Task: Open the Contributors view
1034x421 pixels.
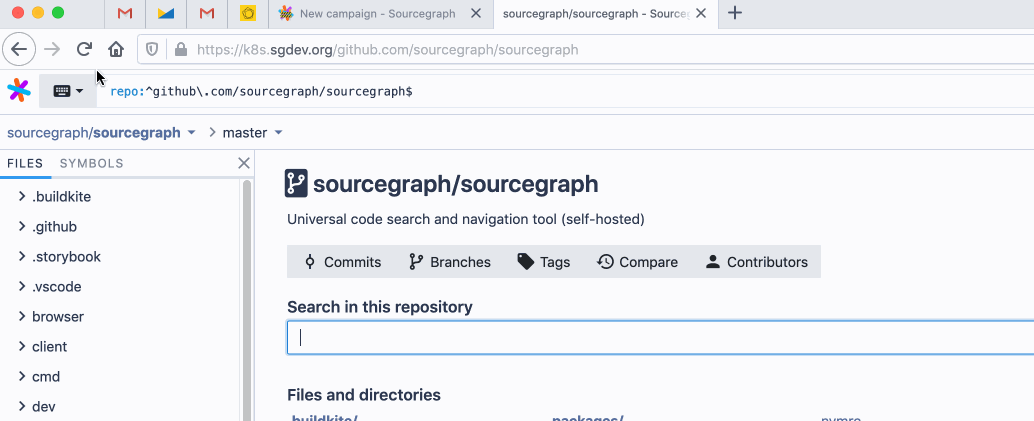Action: (x=756, y=262)
